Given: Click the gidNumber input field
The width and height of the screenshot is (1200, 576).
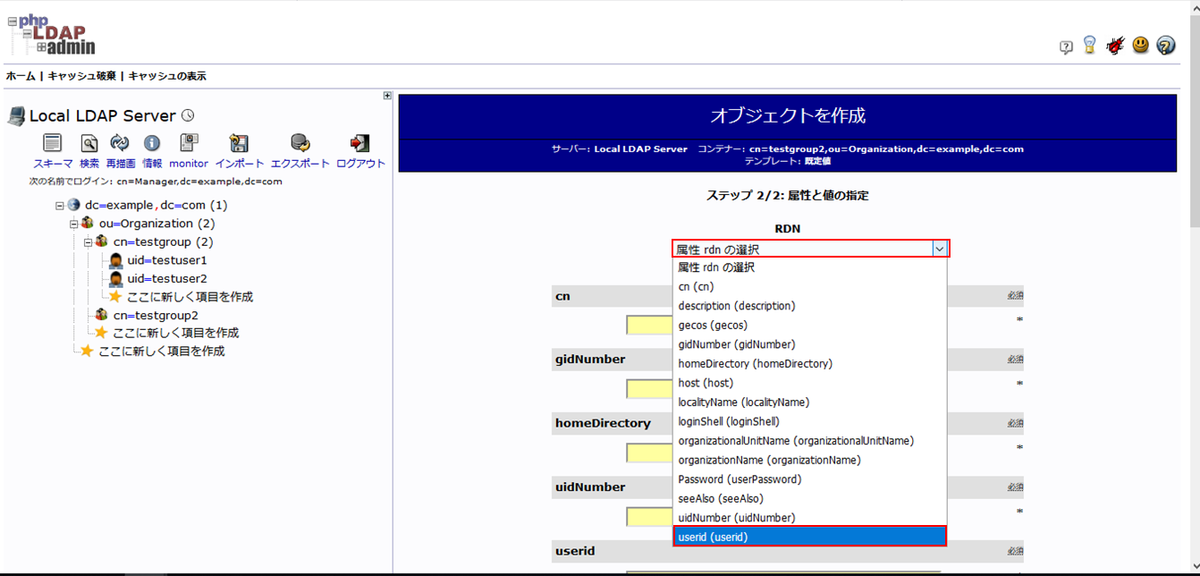Looking at the screenshot, I should pyautogui.click(x=650, y=389).
